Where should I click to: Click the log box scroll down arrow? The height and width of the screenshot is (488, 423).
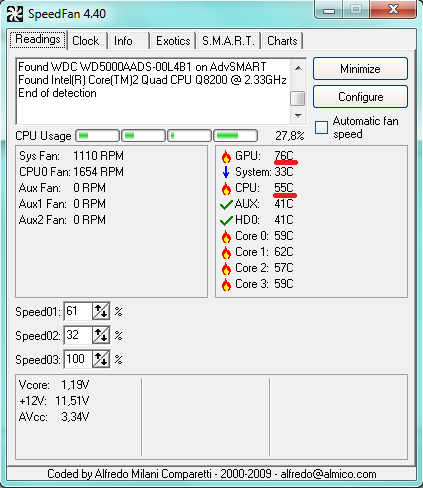pos(298,116)
